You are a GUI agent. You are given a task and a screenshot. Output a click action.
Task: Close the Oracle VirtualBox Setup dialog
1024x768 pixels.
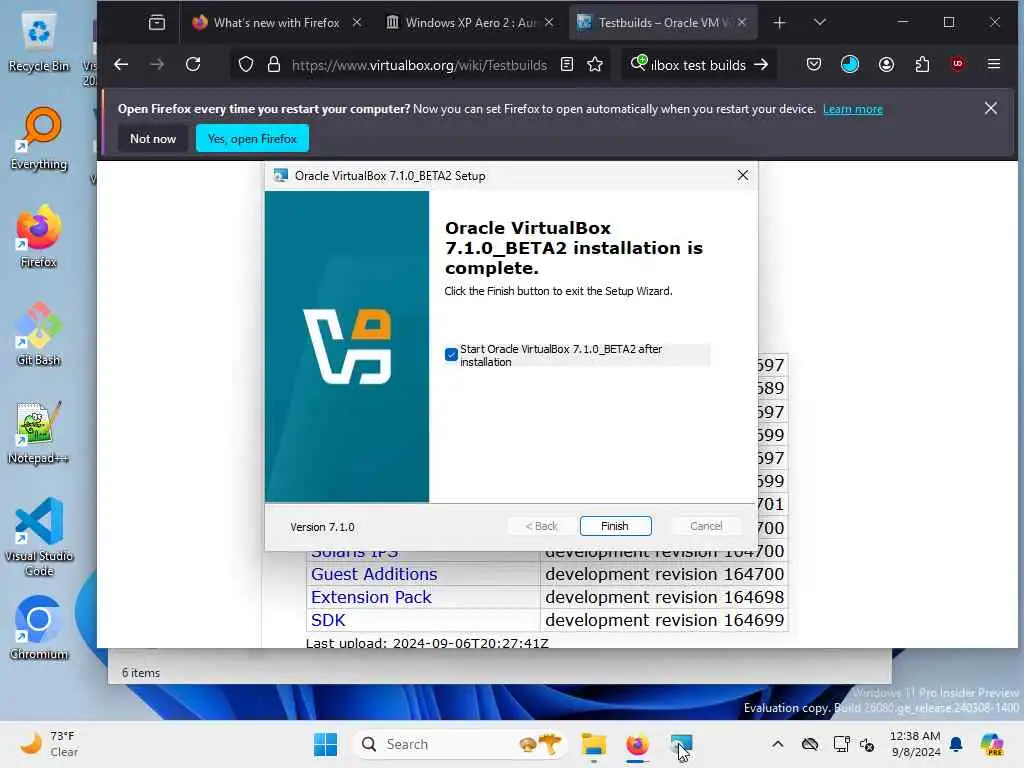click(743, 176)
